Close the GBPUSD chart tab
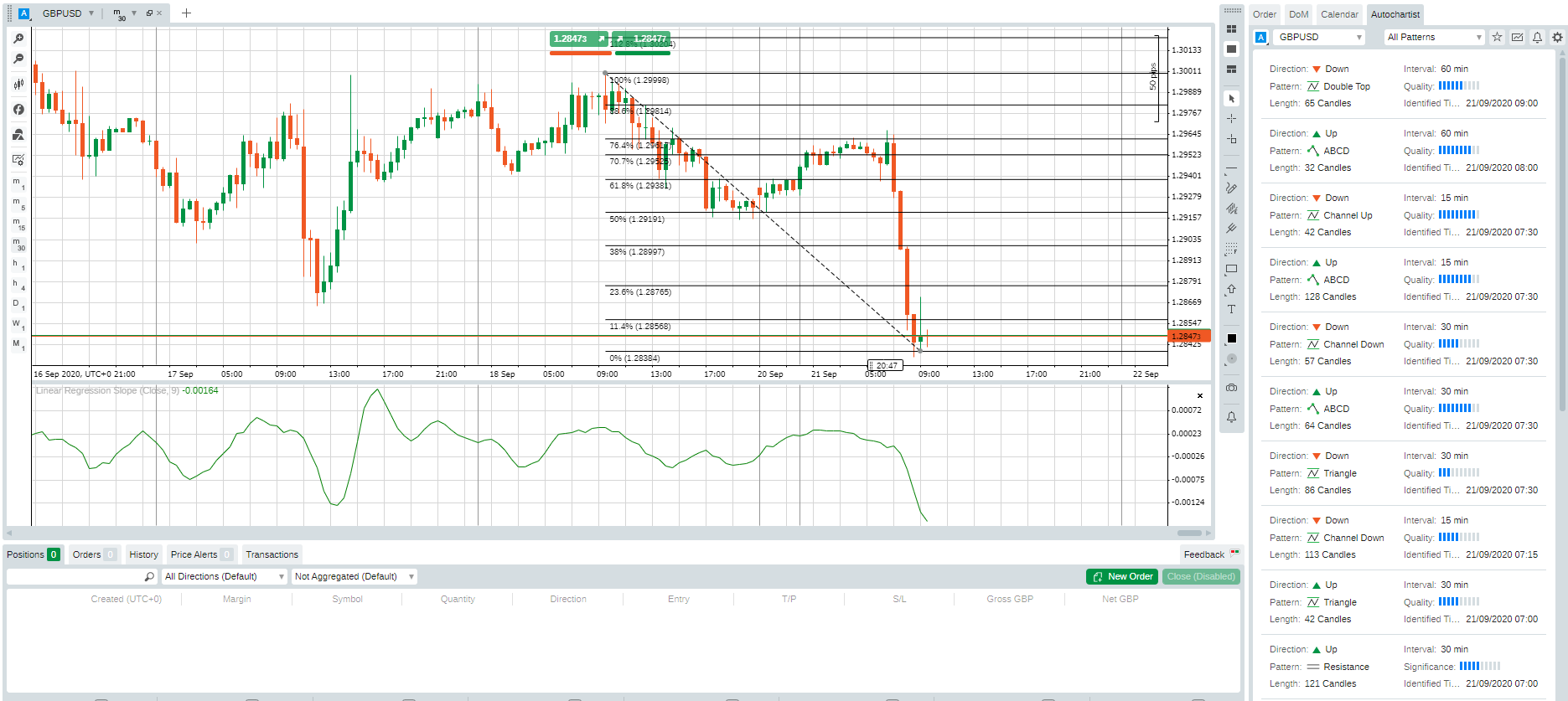The image size is (1568, 701). click(159, 13)
